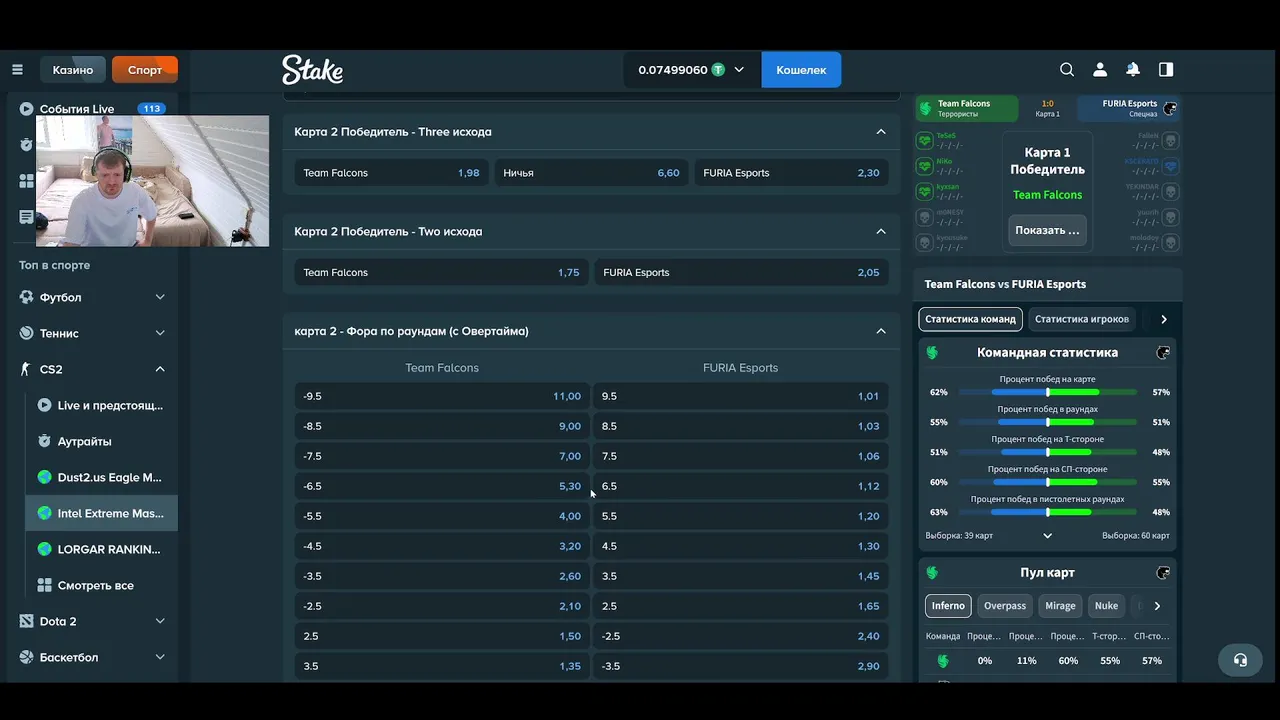1280x720 pixels.
Task: Expand the Dota 2 sidebar section
Action: tap(160, 621)
